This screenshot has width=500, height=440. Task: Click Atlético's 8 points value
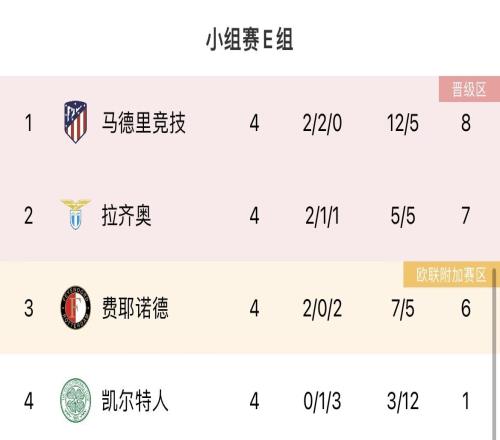point(466,123)
